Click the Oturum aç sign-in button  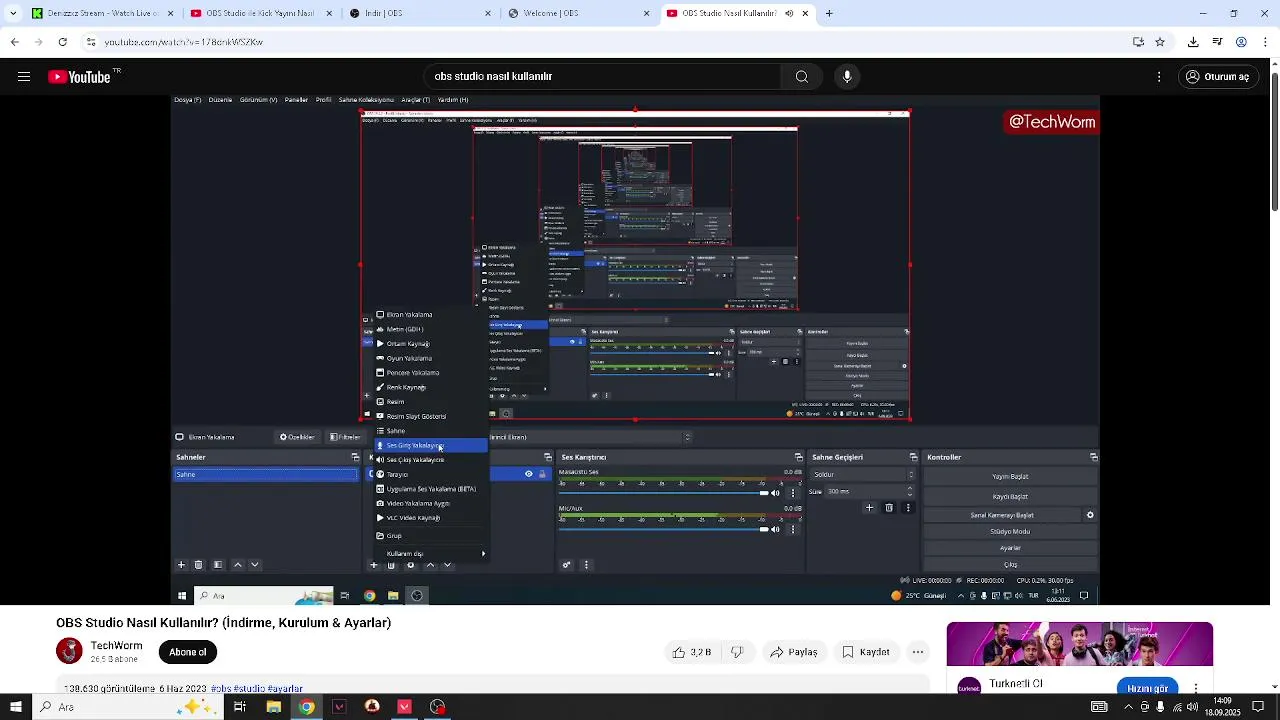coord(1217,77)
